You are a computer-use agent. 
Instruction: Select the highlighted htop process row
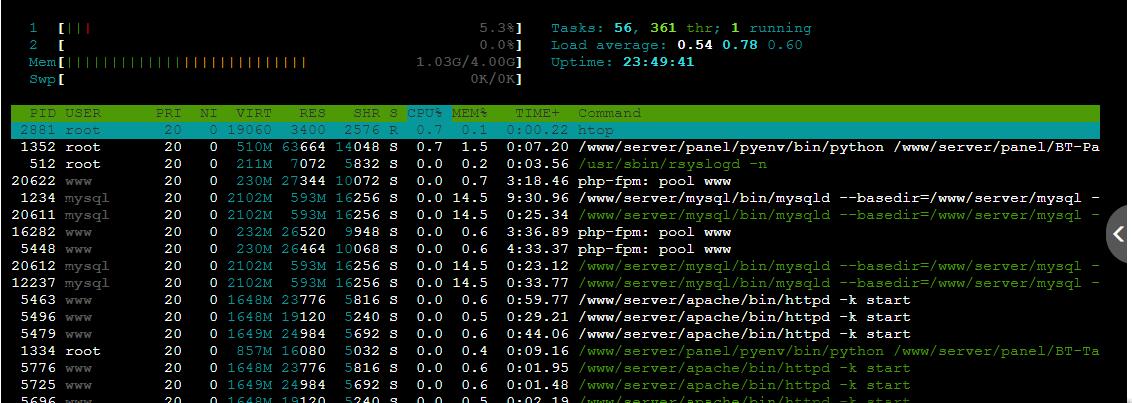[555, 131]
